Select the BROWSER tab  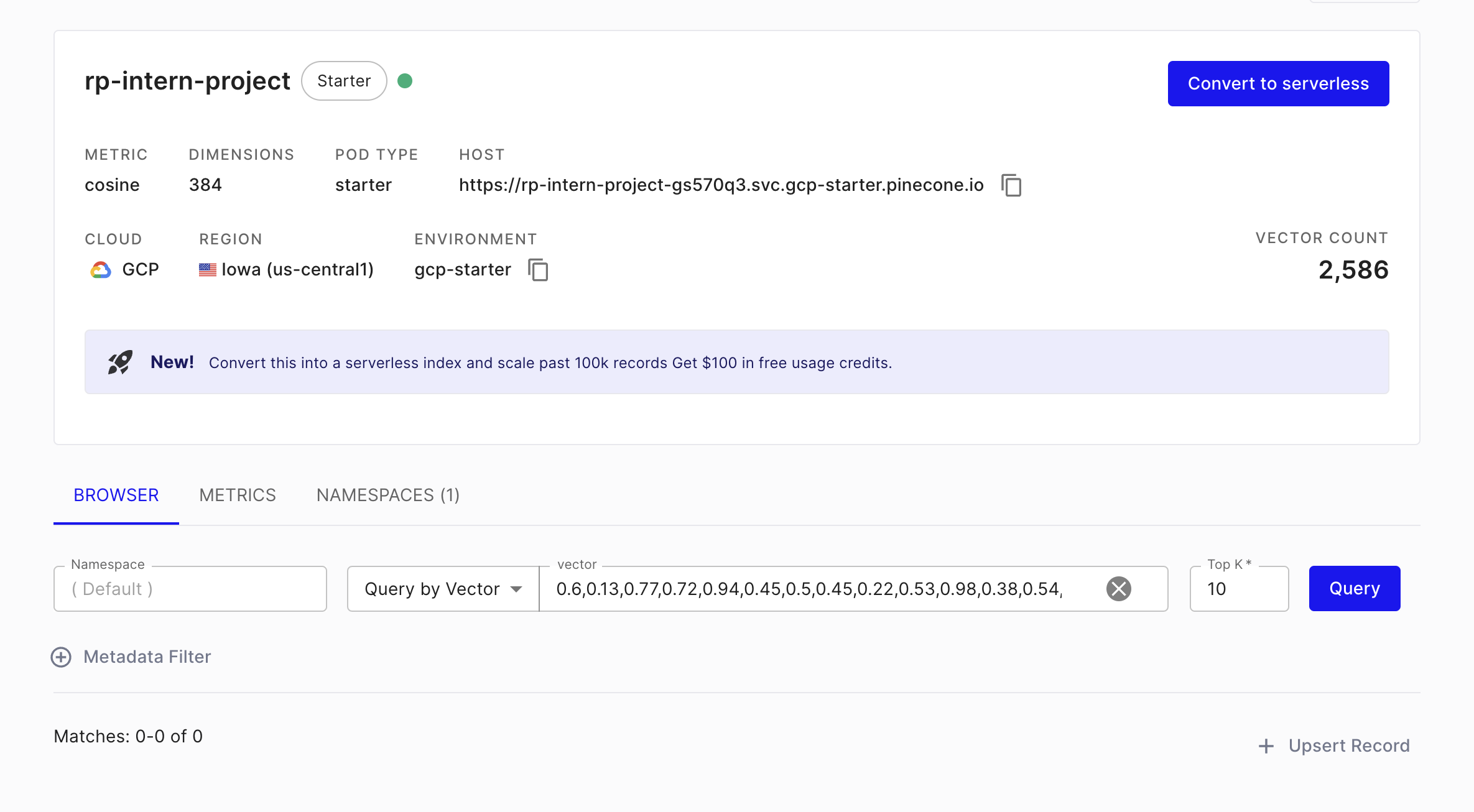pos(116,495)
